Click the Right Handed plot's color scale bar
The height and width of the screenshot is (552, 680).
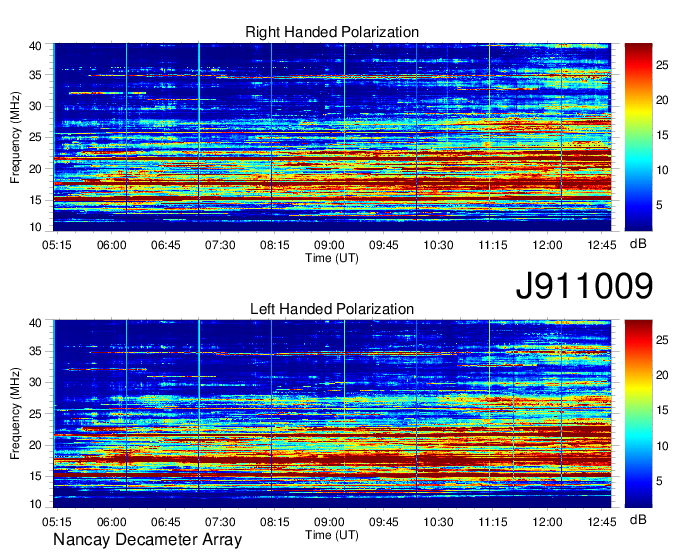click(x=638, y=137)
